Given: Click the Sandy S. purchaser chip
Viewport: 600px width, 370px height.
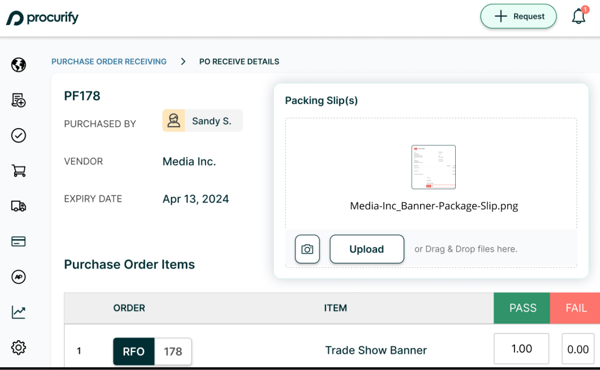Looking at the screenshot, I should click(x=202, y=121).
